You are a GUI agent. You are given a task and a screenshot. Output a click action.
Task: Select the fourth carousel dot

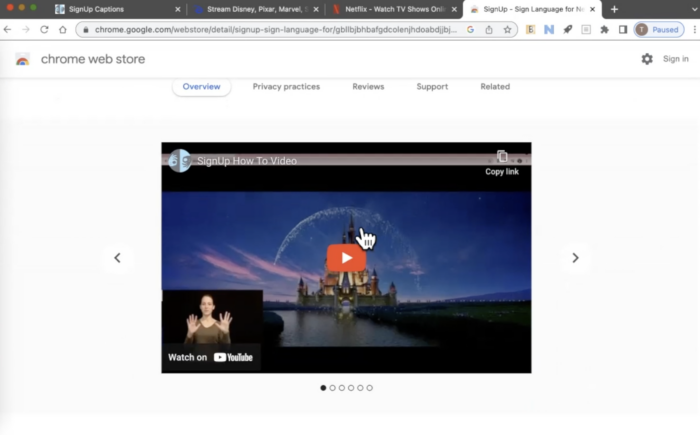tap(351, 388)
